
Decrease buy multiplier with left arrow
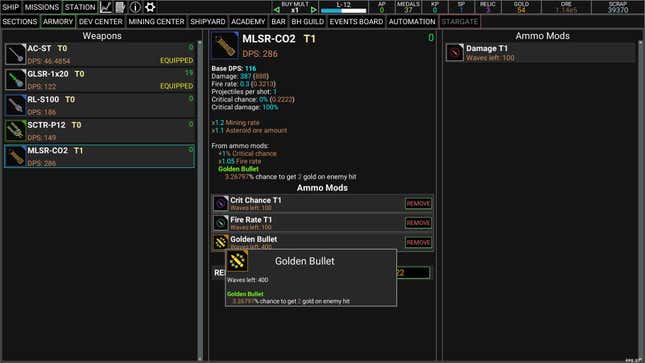[276, 10]
